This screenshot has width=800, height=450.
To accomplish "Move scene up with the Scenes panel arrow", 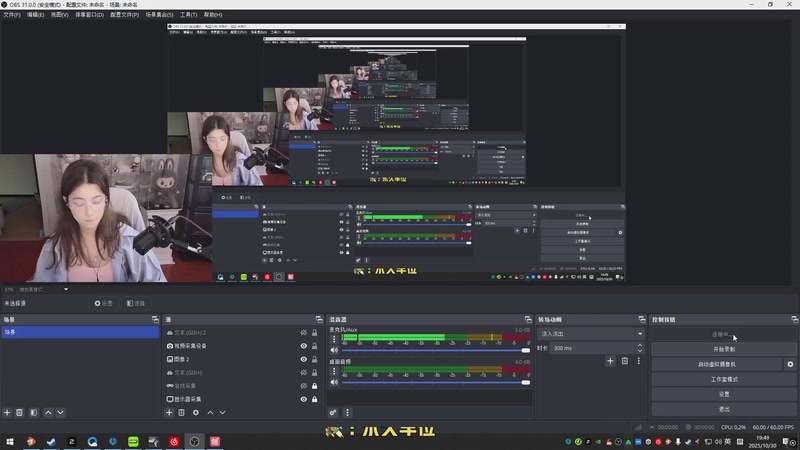I will pos(48,412).
